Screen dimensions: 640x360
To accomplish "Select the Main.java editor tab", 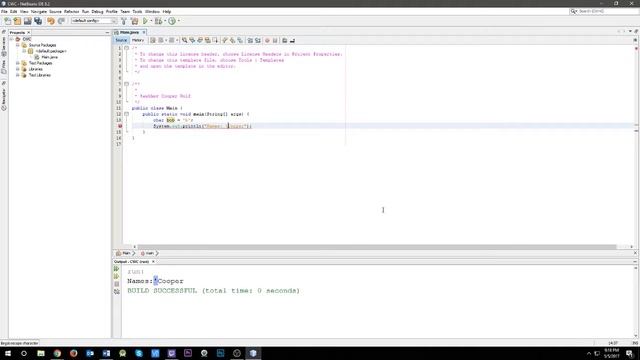I will pyautogui.click(x=129, y=32).
